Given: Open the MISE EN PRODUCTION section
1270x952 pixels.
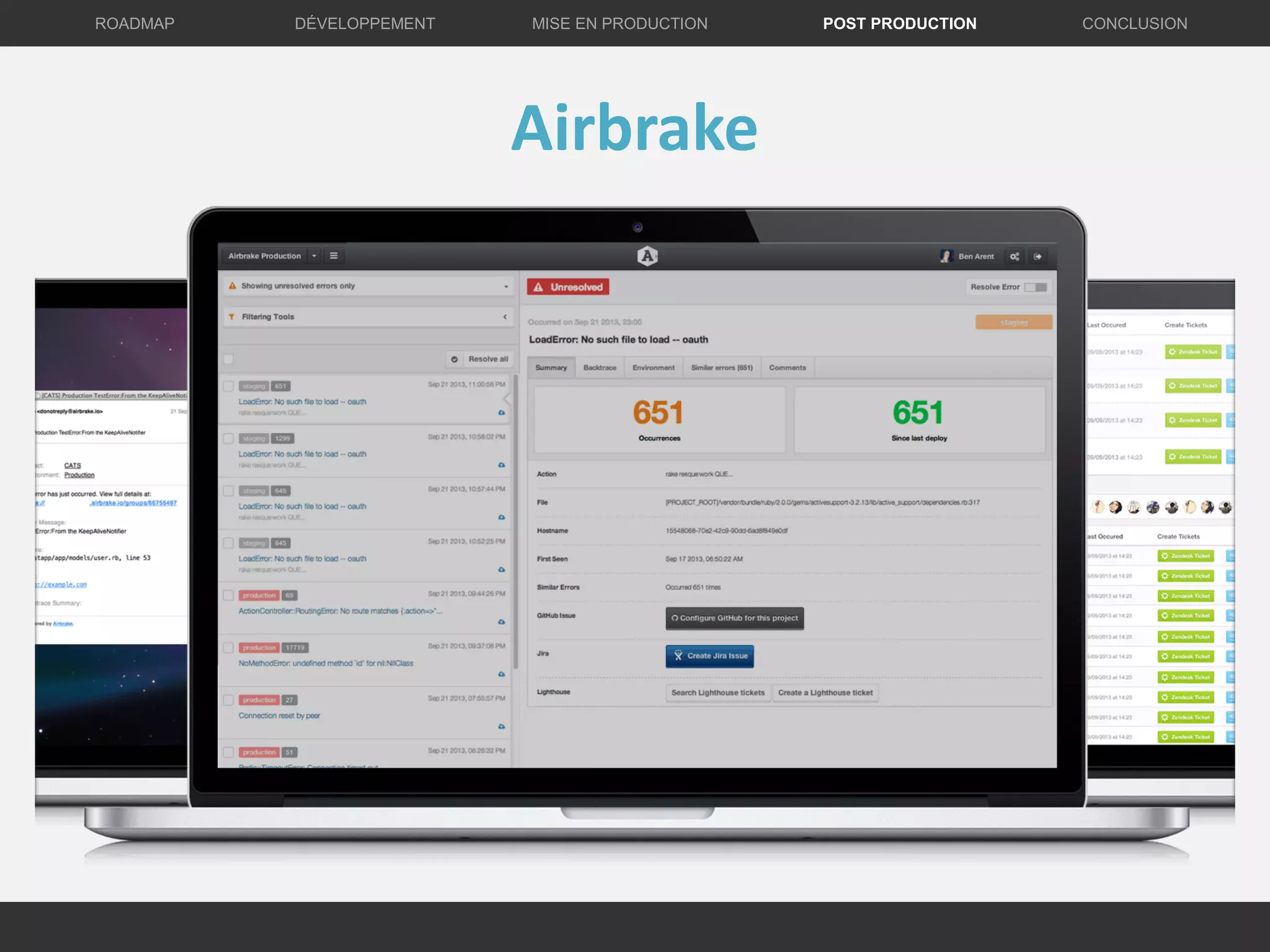Looking at the screenshot, I should pos(619,24).
